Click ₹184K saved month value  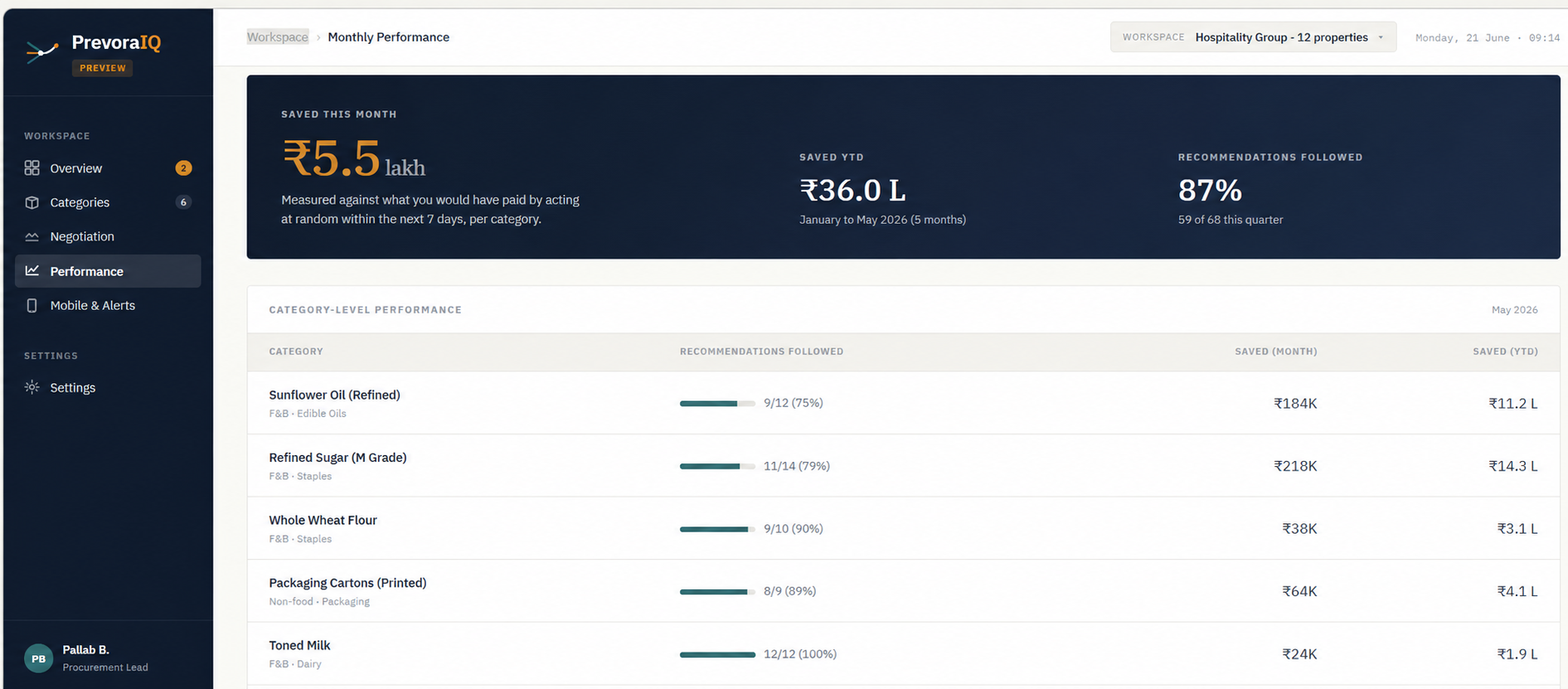pyautogui.click(x=1295, y=403)
